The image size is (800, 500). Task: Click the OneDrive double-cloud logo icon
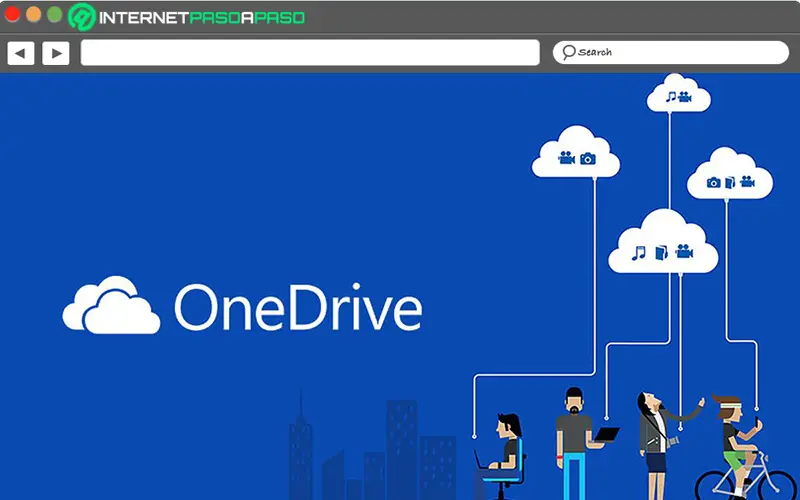click(x=111, y=305)
